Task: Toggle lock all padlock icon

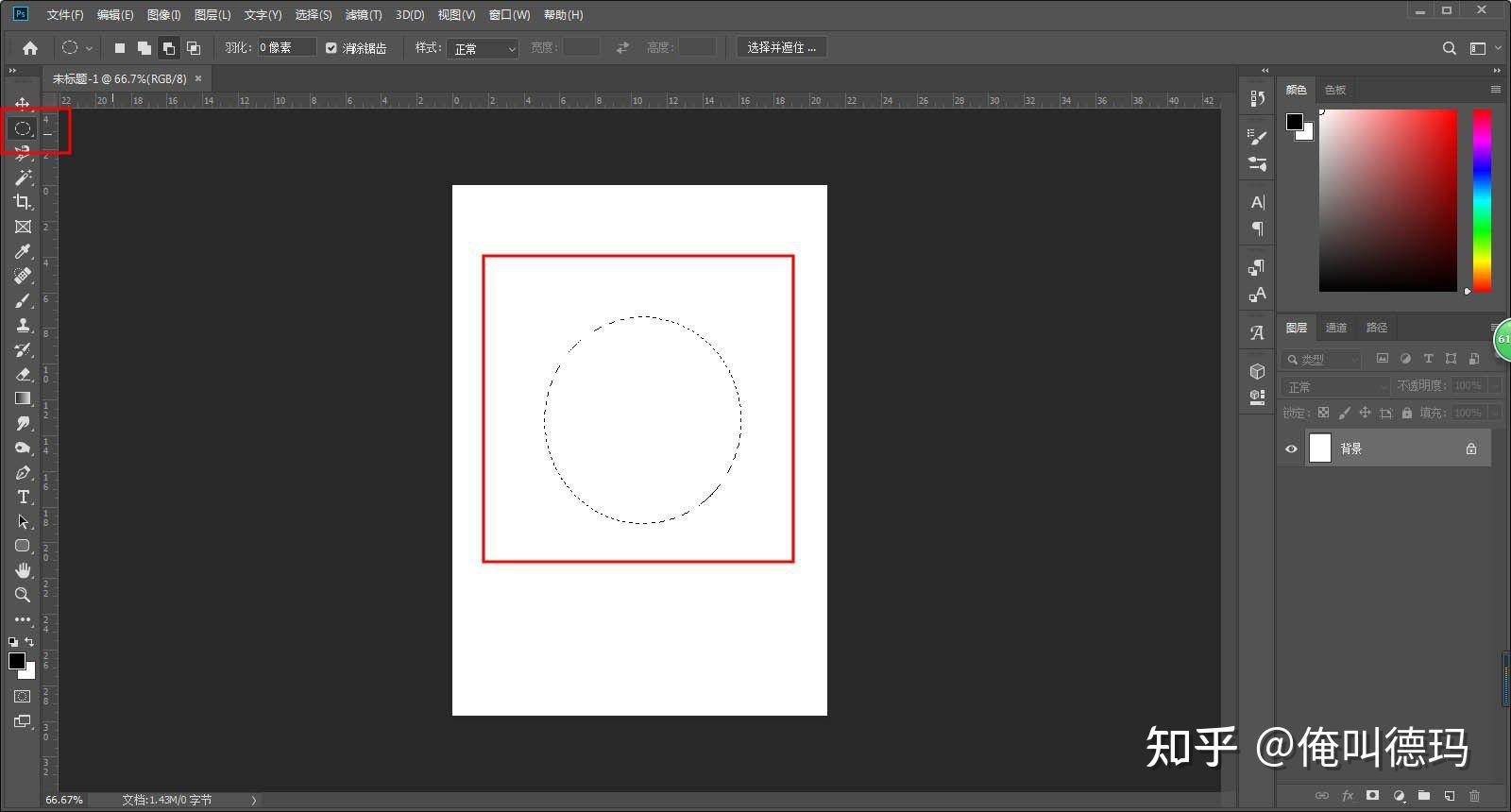Action: click(x=1407, y=413)
